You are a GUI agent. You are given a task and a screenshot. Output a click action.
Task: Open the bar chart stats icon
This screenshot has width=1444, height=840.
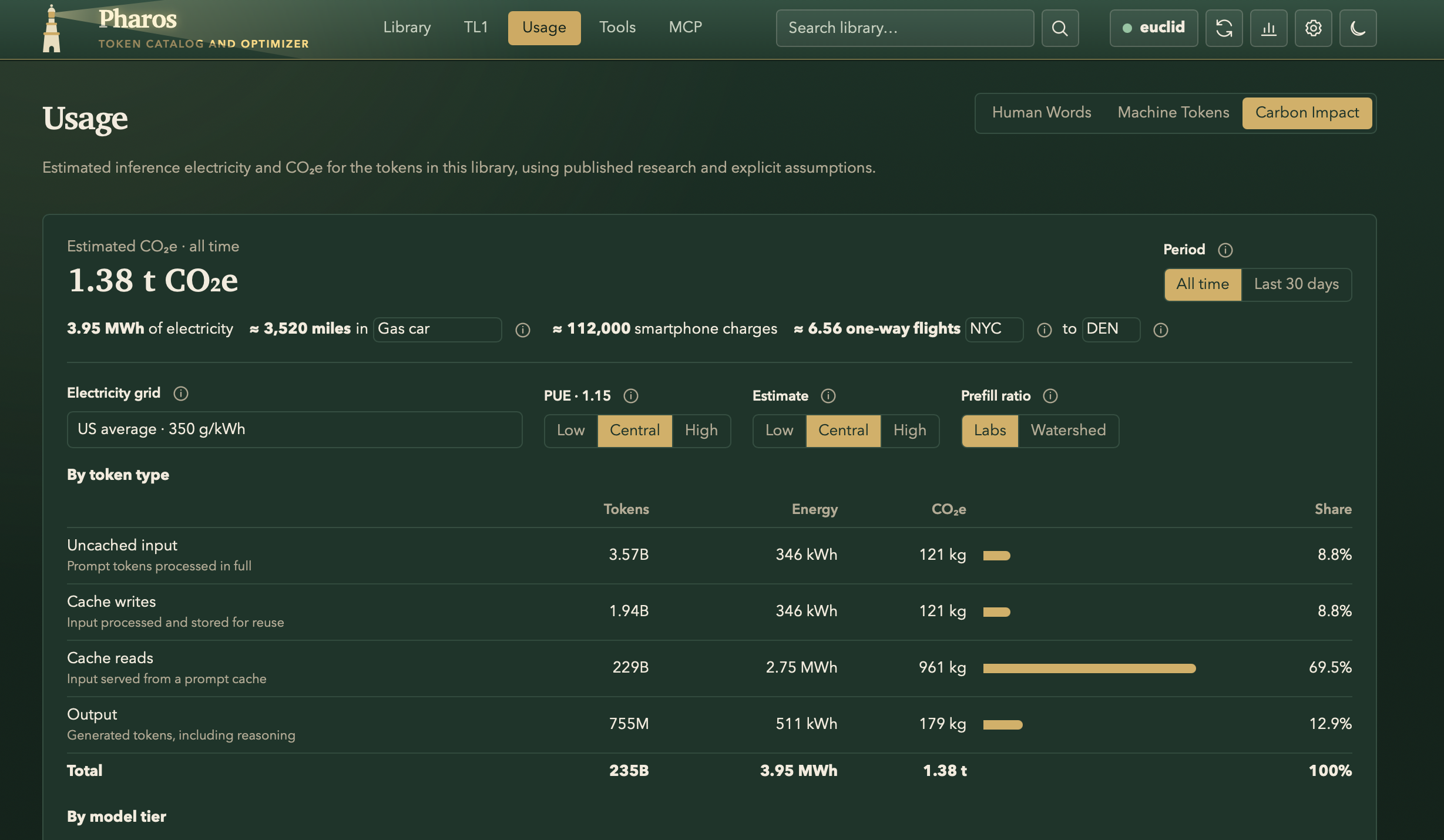[1268, 28]
